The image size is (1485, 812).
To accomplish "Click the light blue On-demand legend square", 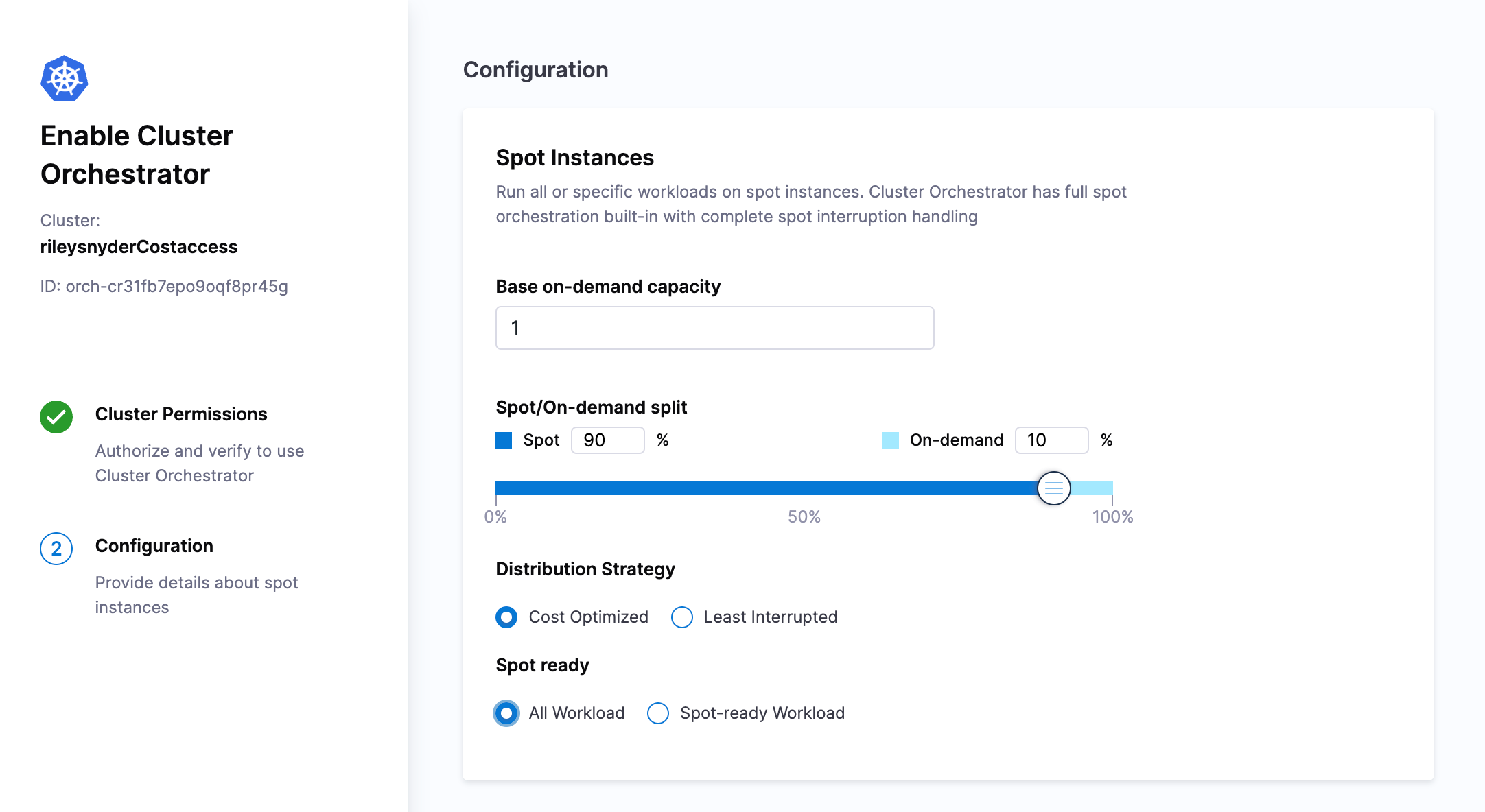I will point(890,440).
